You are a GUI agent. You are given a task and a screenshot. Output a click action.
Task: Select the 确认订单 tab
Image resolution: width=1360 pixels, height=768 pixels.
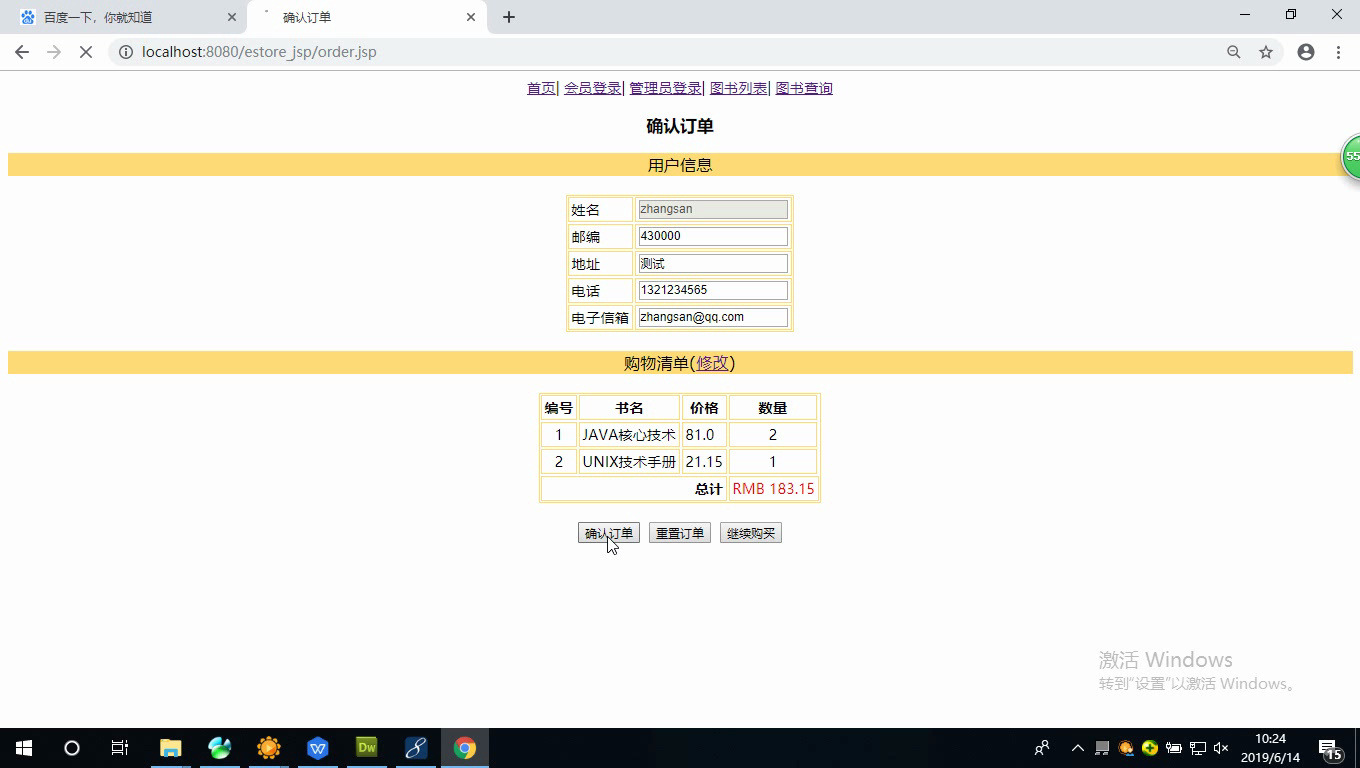(x=366, y=17)
